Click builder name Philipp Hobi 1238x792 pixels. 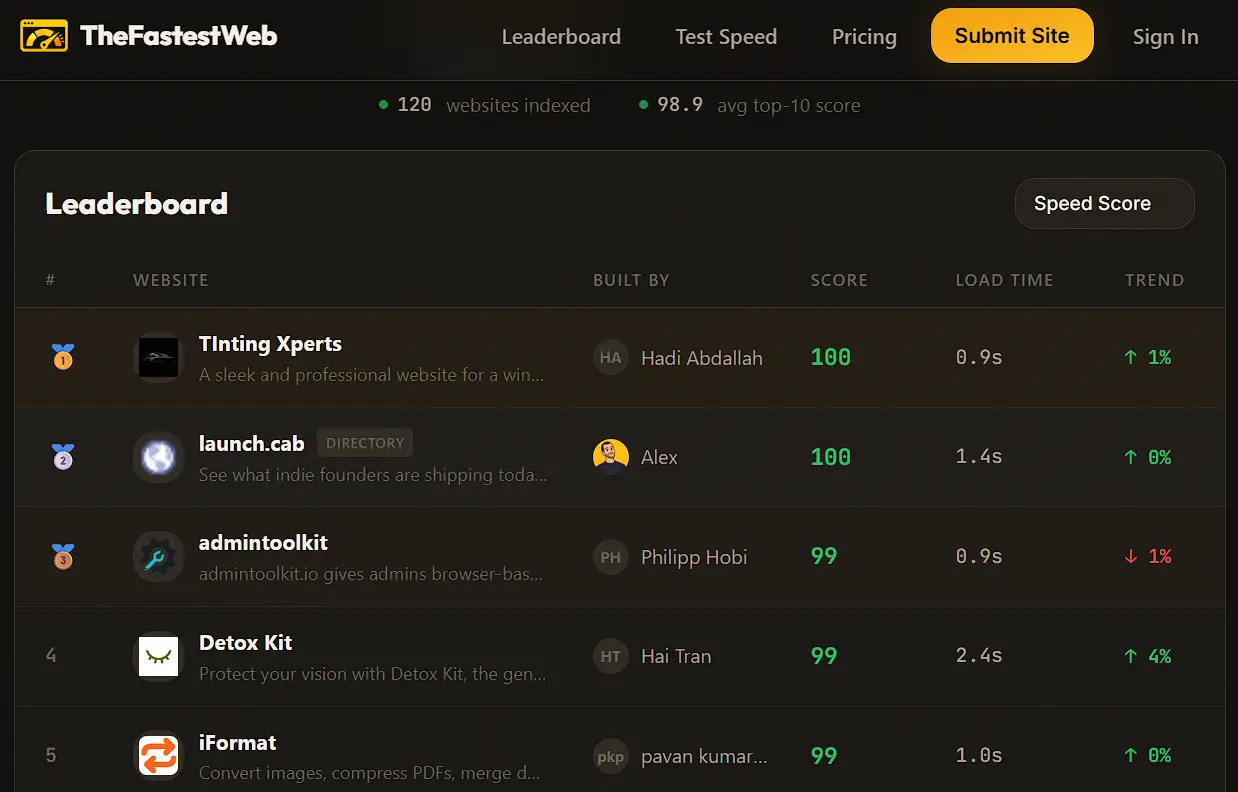[694, 558]
